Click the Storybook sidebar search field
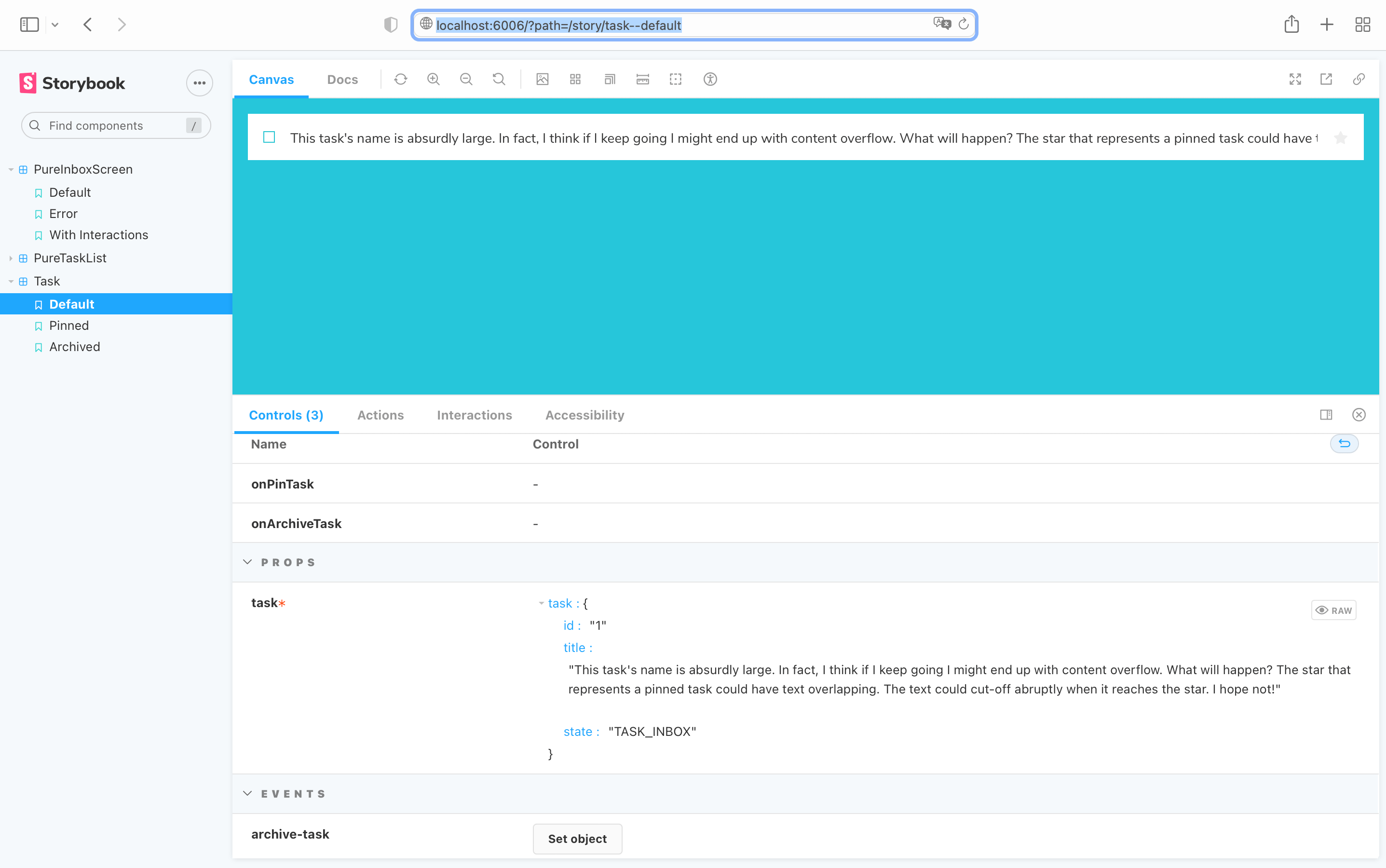This screenshot has width=1386, height=868. pyautogui.click(x=113, y=125)
